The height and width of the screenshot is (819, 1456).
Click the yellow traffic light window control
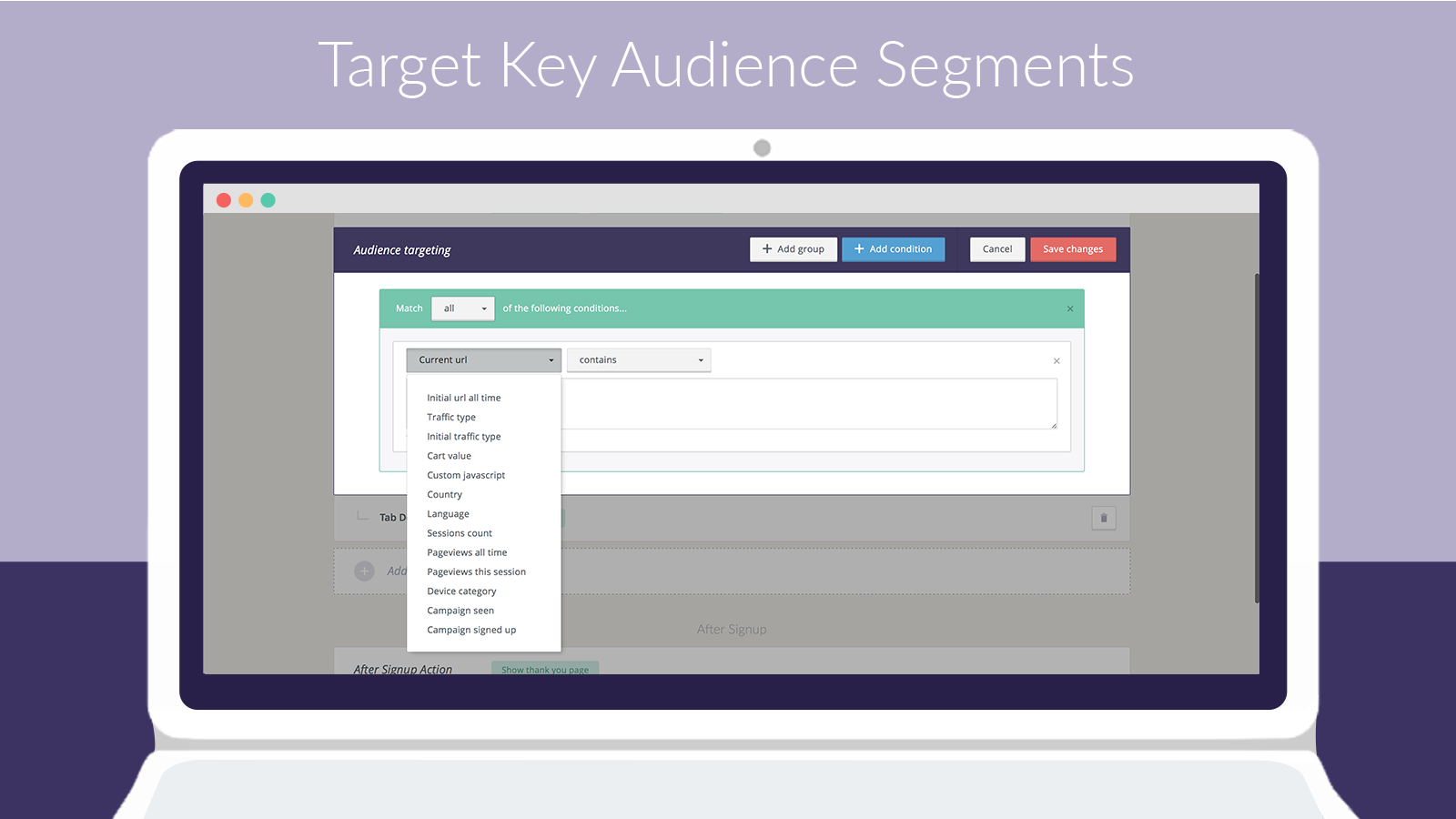(246, 199)
